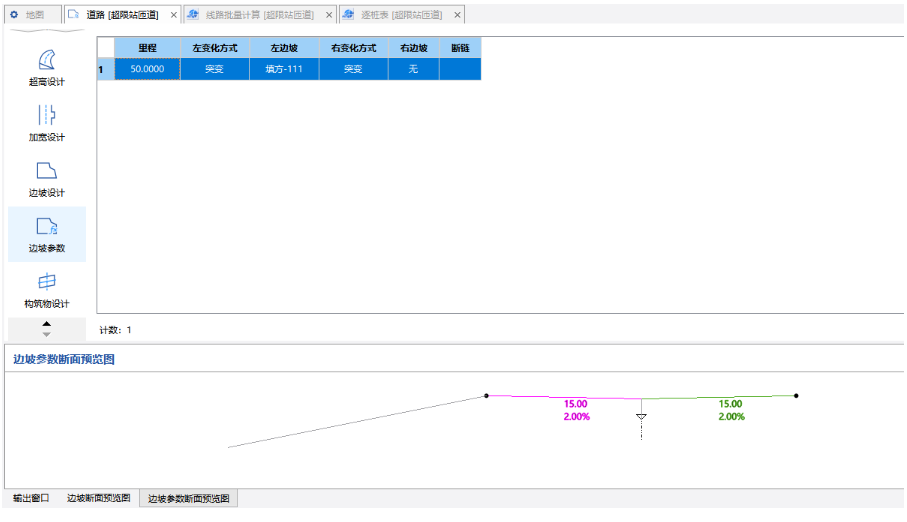This screenshot has height=522, width=907.
Task: Select the 边坡参数 sidebar item
Action: click(x=47, y=234)
